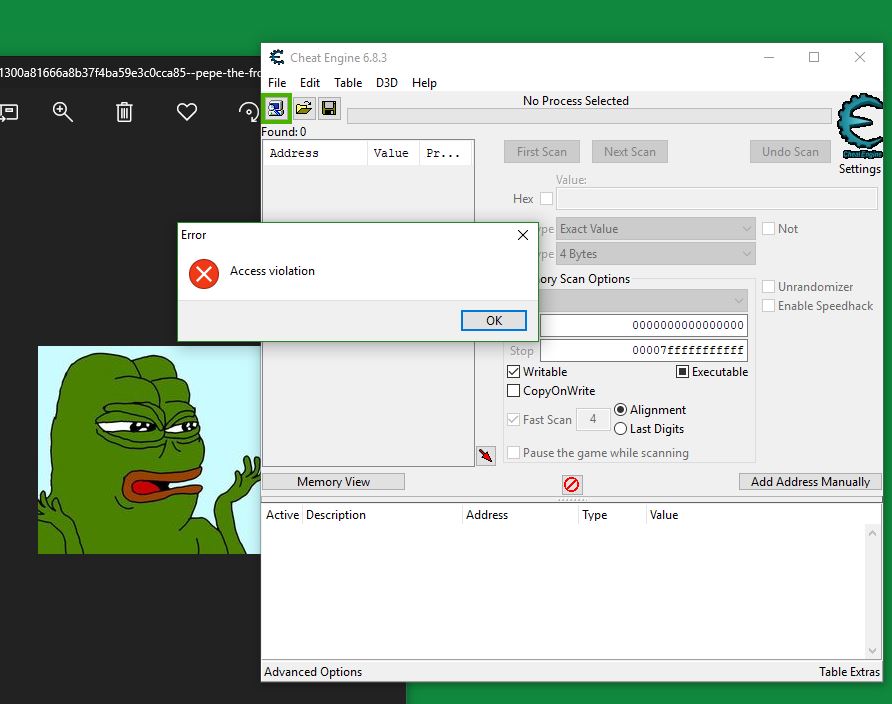
Task: Select the Last Digits radio button
Action: 621,429
